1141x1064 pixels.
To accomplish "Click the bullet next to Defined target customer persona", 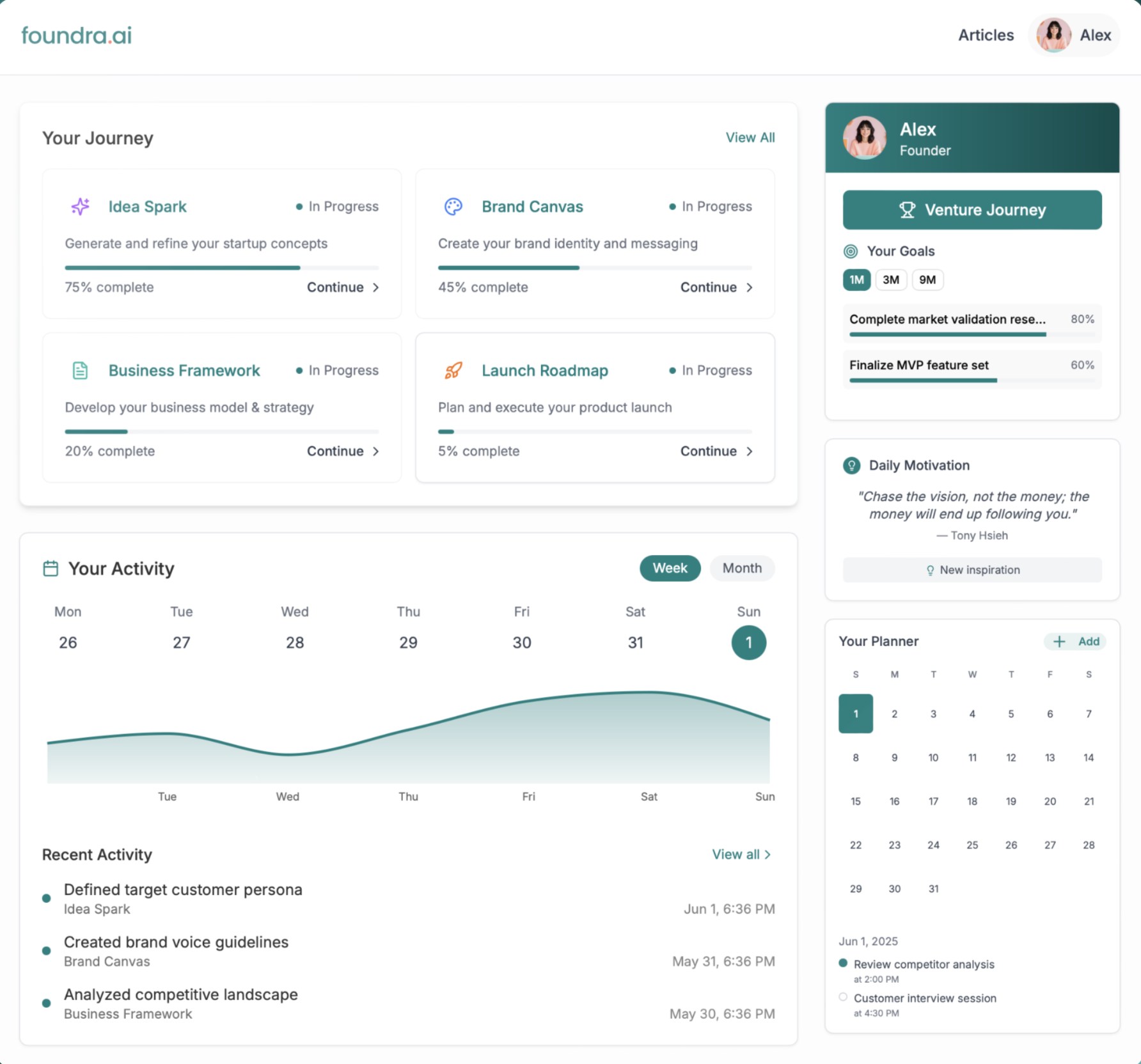I will pos(46,898).
